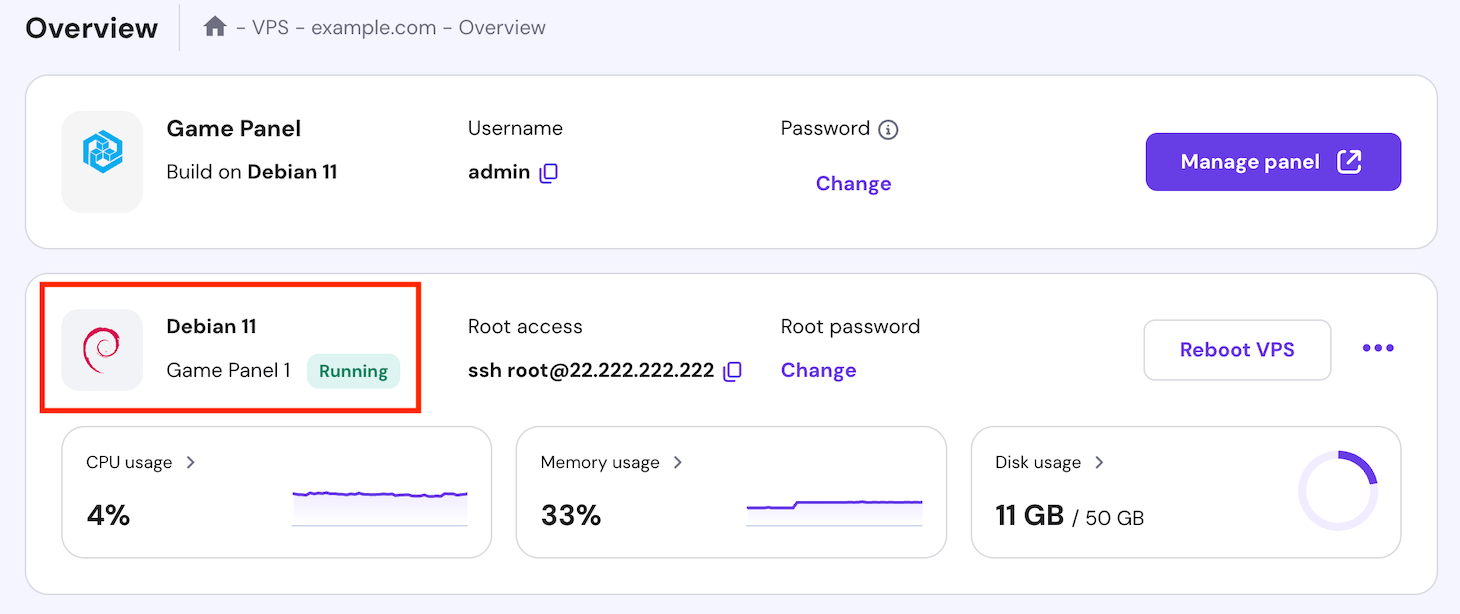This screenshot has height=614, width=1460.
Task: Open the three-dot options menu
Action: click(x=1378, y=348)
